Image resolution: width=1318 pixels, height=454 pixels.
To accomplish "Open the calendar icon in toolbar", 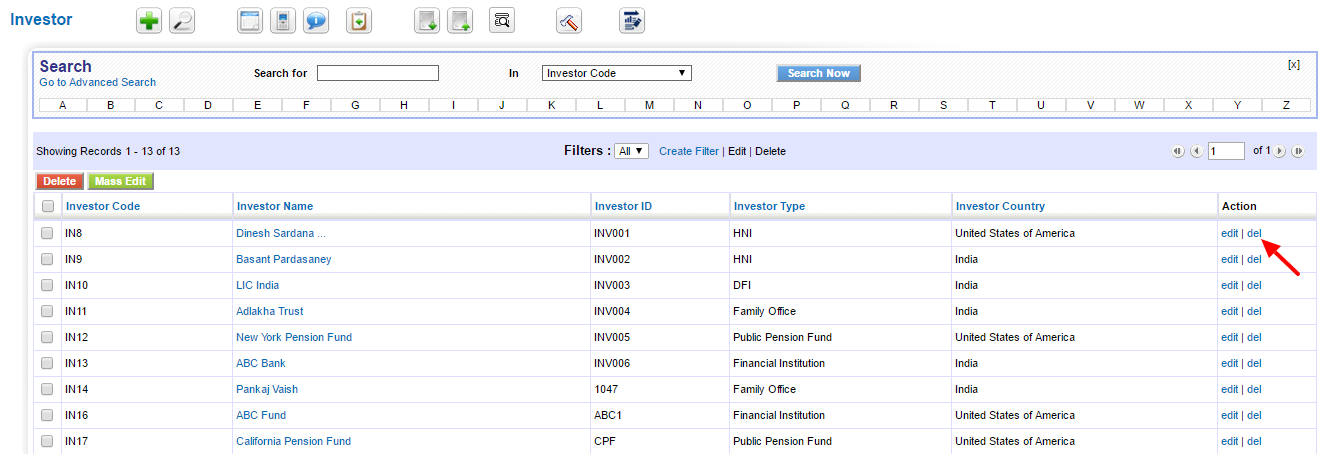I will [250, 21].
